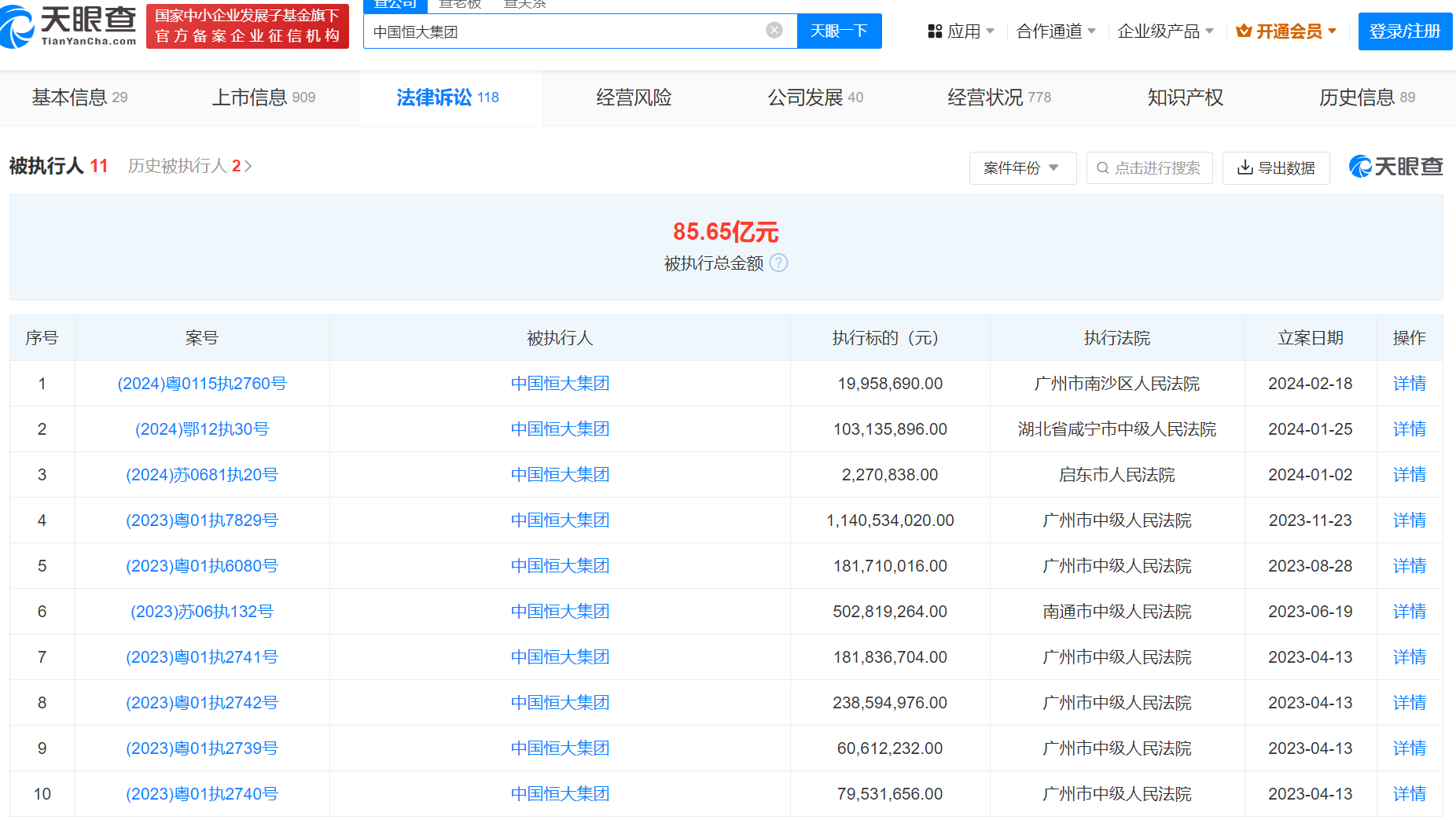Click the 导出数据 button
The width and height of the screenshot is (1456, 820).
click(x=1275, y=168)
